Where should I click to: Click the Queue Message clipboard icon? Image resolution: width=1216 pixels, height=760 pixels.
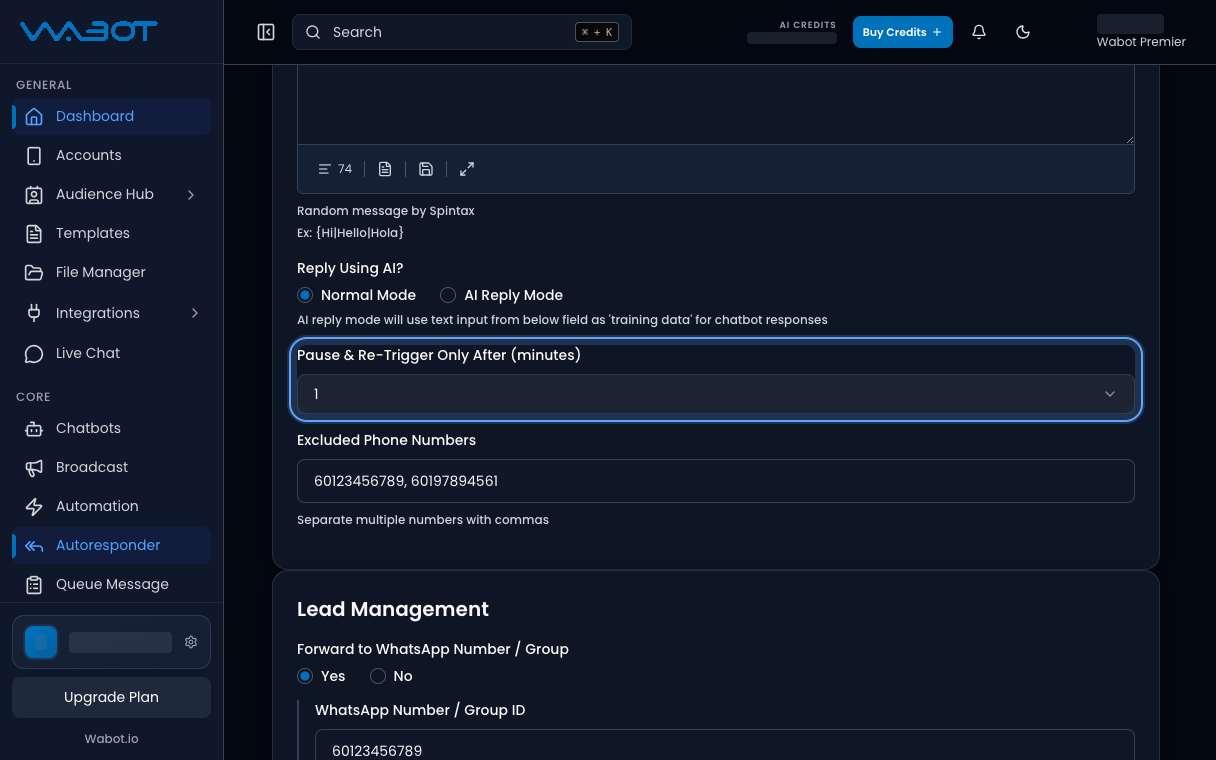click(x=34, y=584)
